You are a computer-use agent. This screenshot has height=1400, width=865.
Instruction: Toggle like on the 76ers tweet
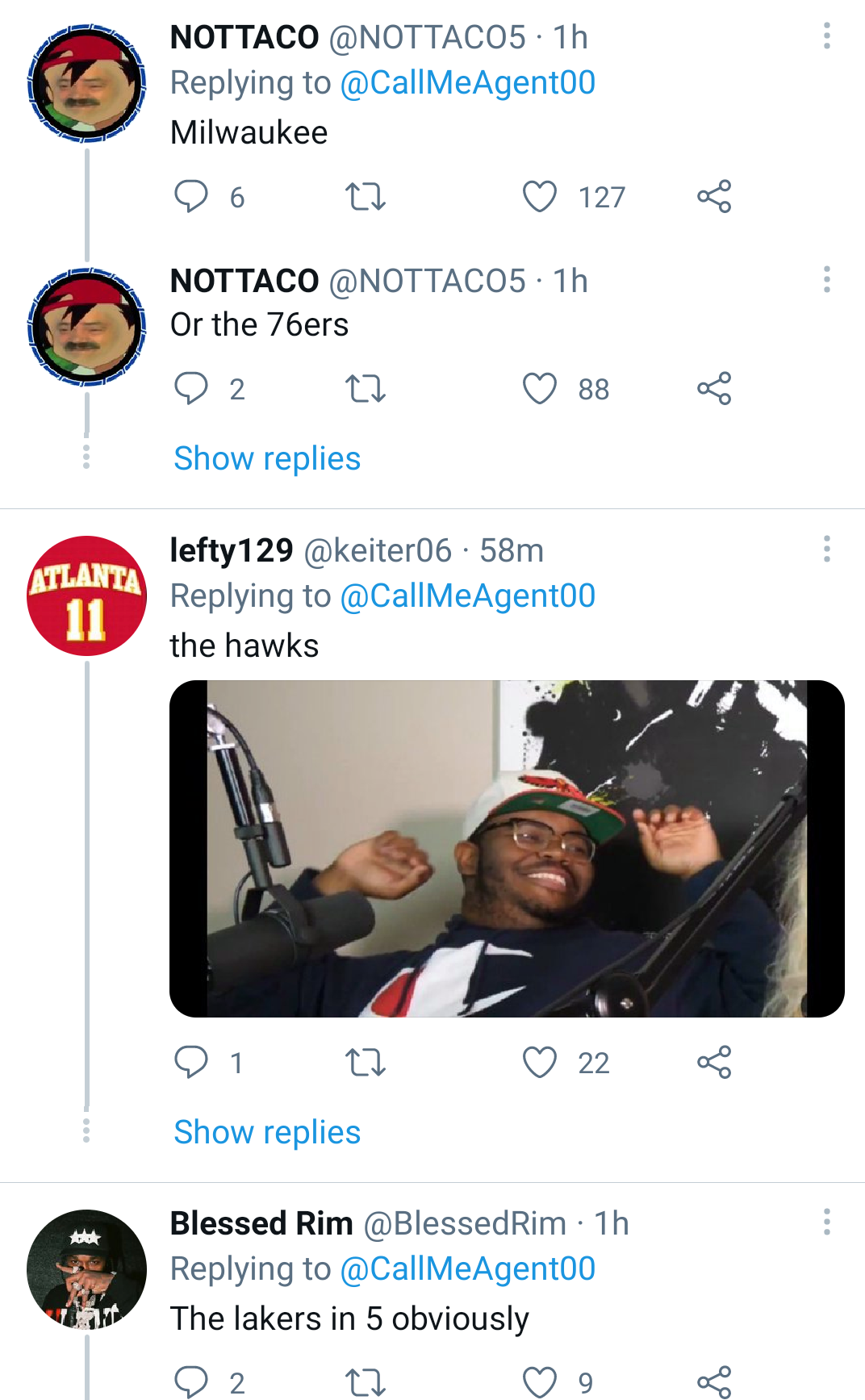[541, 390]
